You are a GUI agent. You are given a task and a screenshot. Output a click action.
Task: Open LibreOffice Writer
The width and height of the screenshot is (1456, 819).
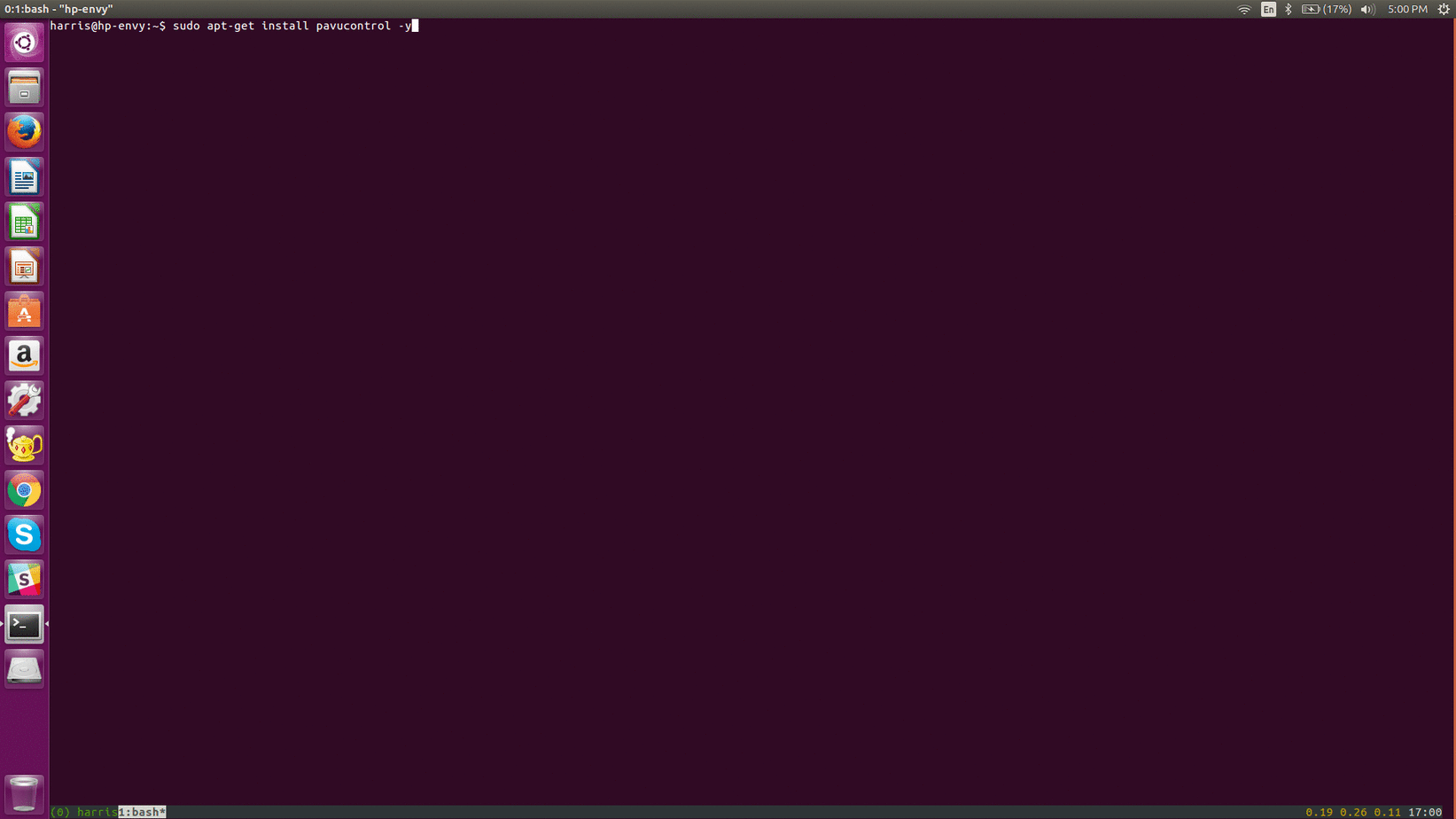(24, 177)
